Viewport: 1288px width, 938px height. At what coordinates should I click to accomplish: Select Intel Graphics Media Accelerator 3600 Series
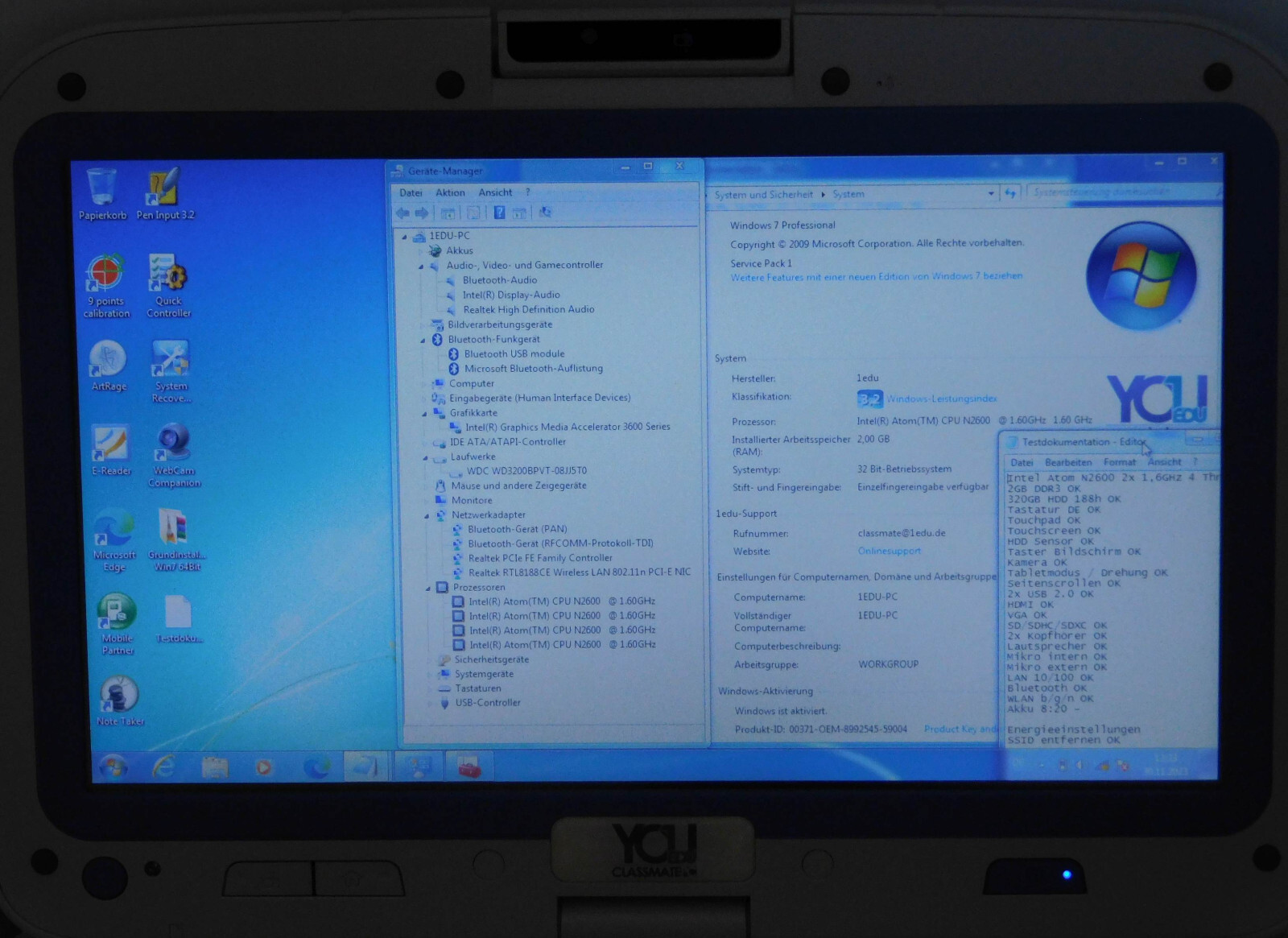point(568,427)
